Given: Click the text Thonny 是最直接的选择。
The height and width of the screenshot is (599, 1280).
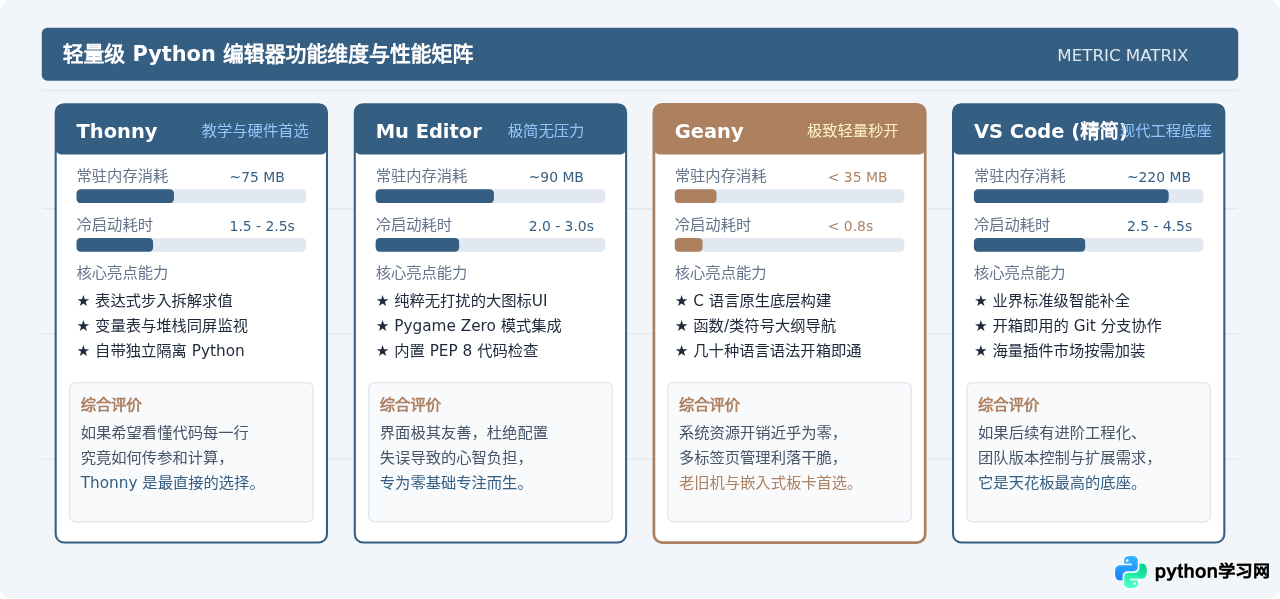Looking at the screenshot, I should tap(170, 483).
